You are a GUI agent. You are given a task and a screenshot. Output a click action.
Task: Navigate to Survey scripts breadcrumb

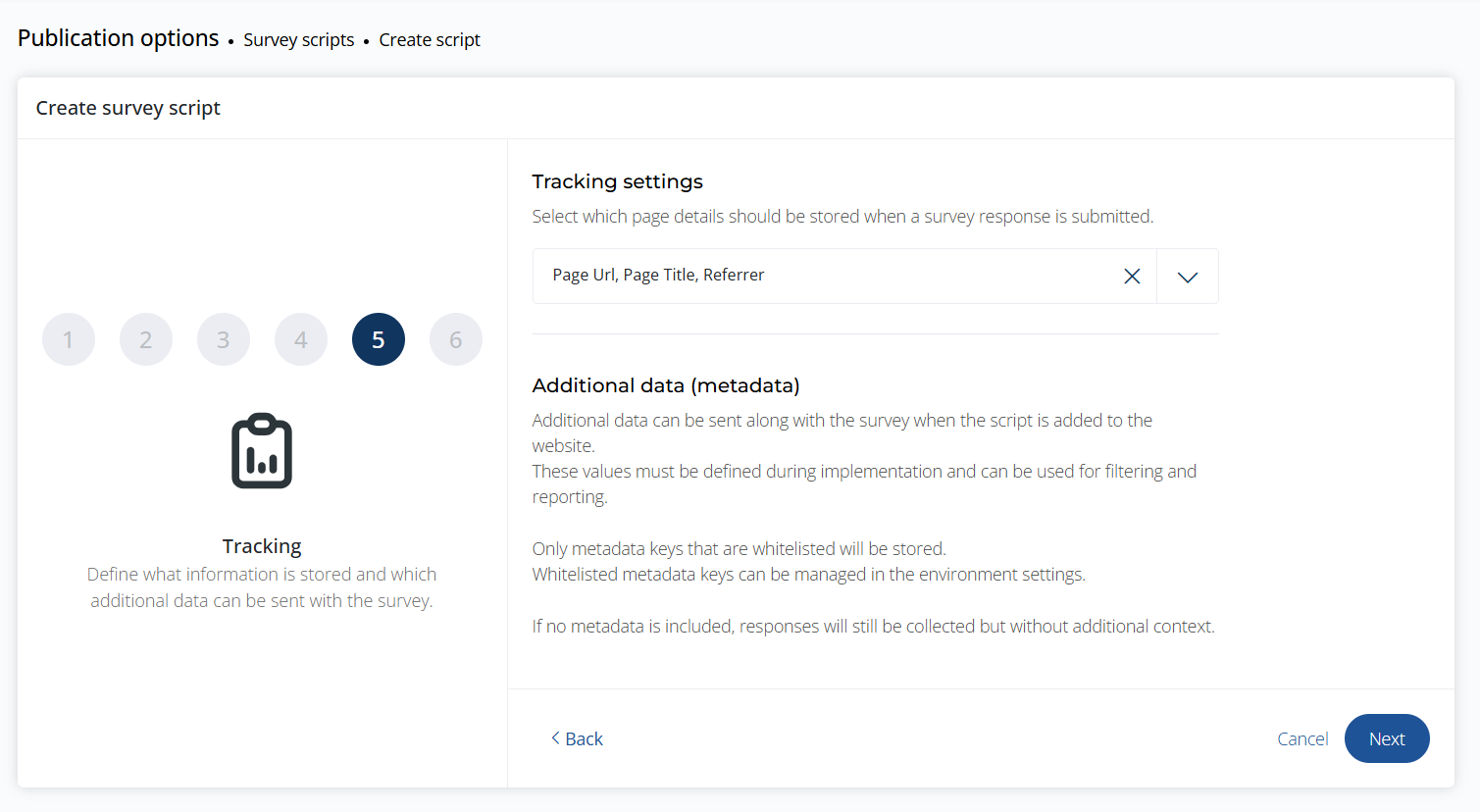click(299, 40)
